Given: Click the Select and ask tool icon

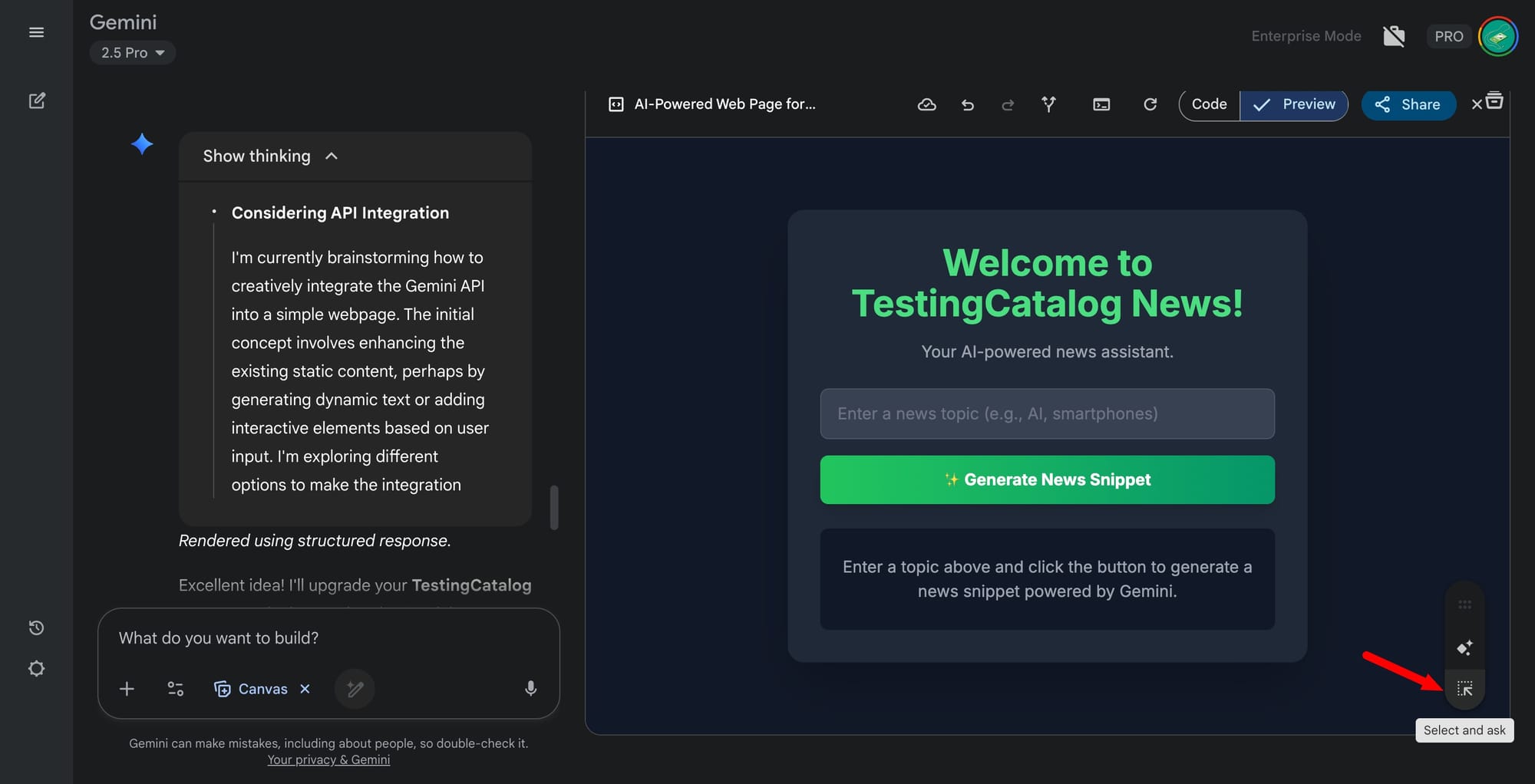Looking at the screenshot, I should 1464,689.
